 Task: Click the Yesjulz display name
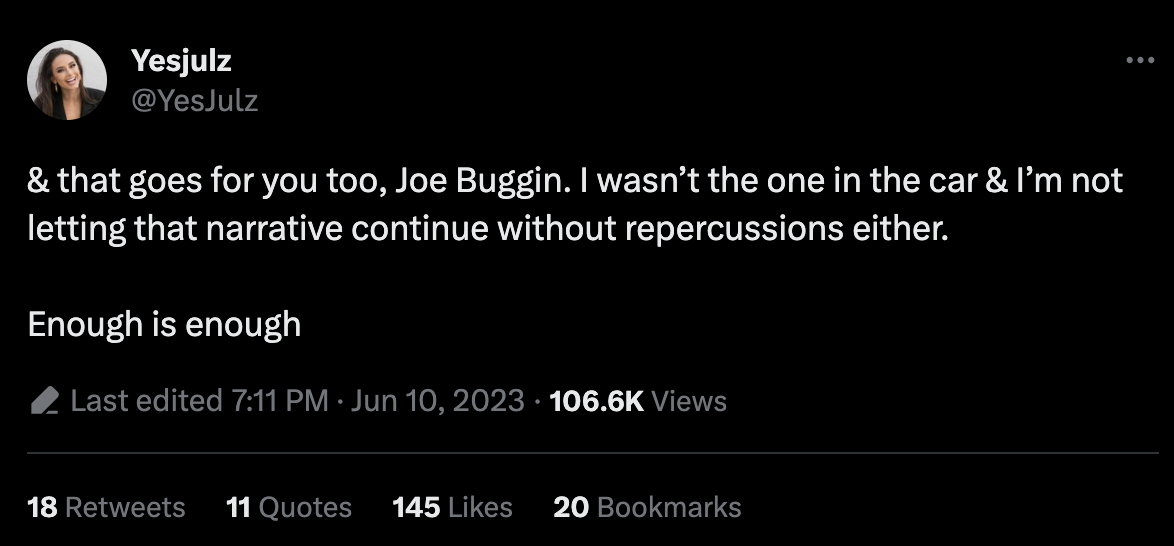(x=181, y=61)
